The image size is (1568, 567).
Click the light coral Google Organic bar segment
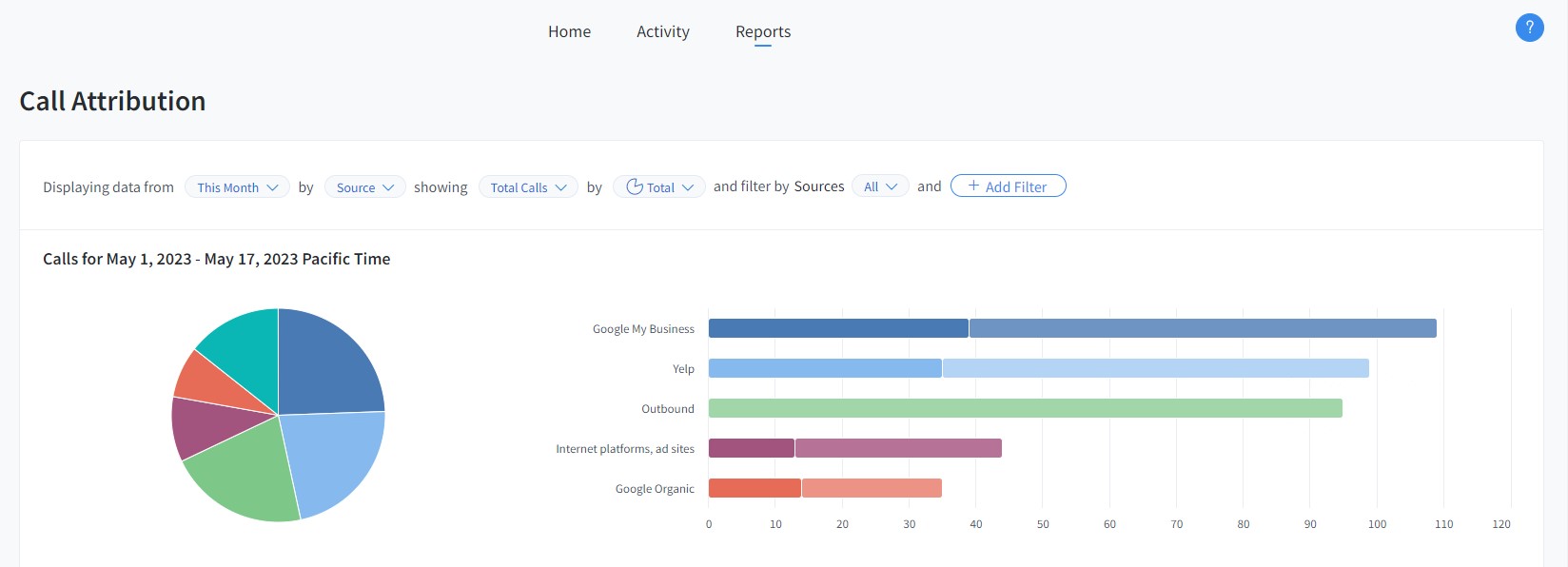click(x=871, y=488)
